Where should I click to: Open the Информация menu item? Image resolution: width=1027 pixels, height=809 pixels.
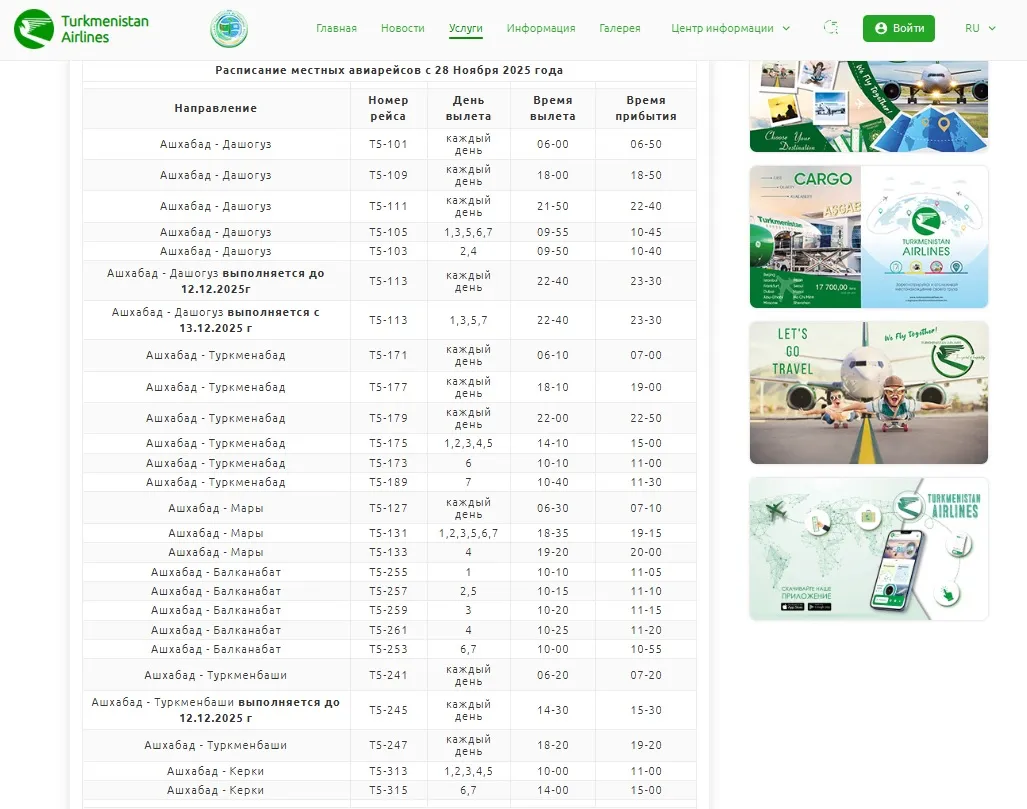click(x=541, y=28)
